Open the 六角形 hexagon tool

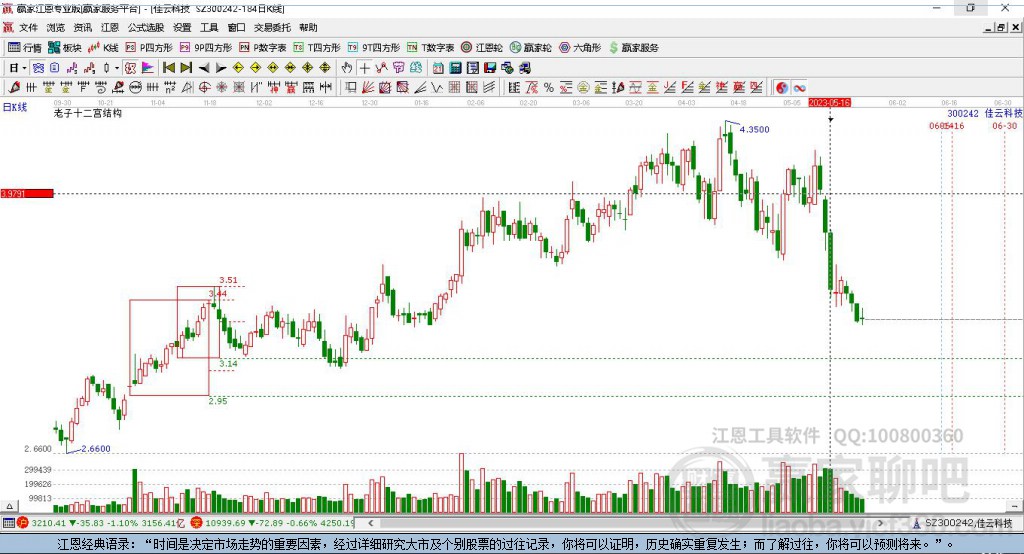[x=580, y=48]
